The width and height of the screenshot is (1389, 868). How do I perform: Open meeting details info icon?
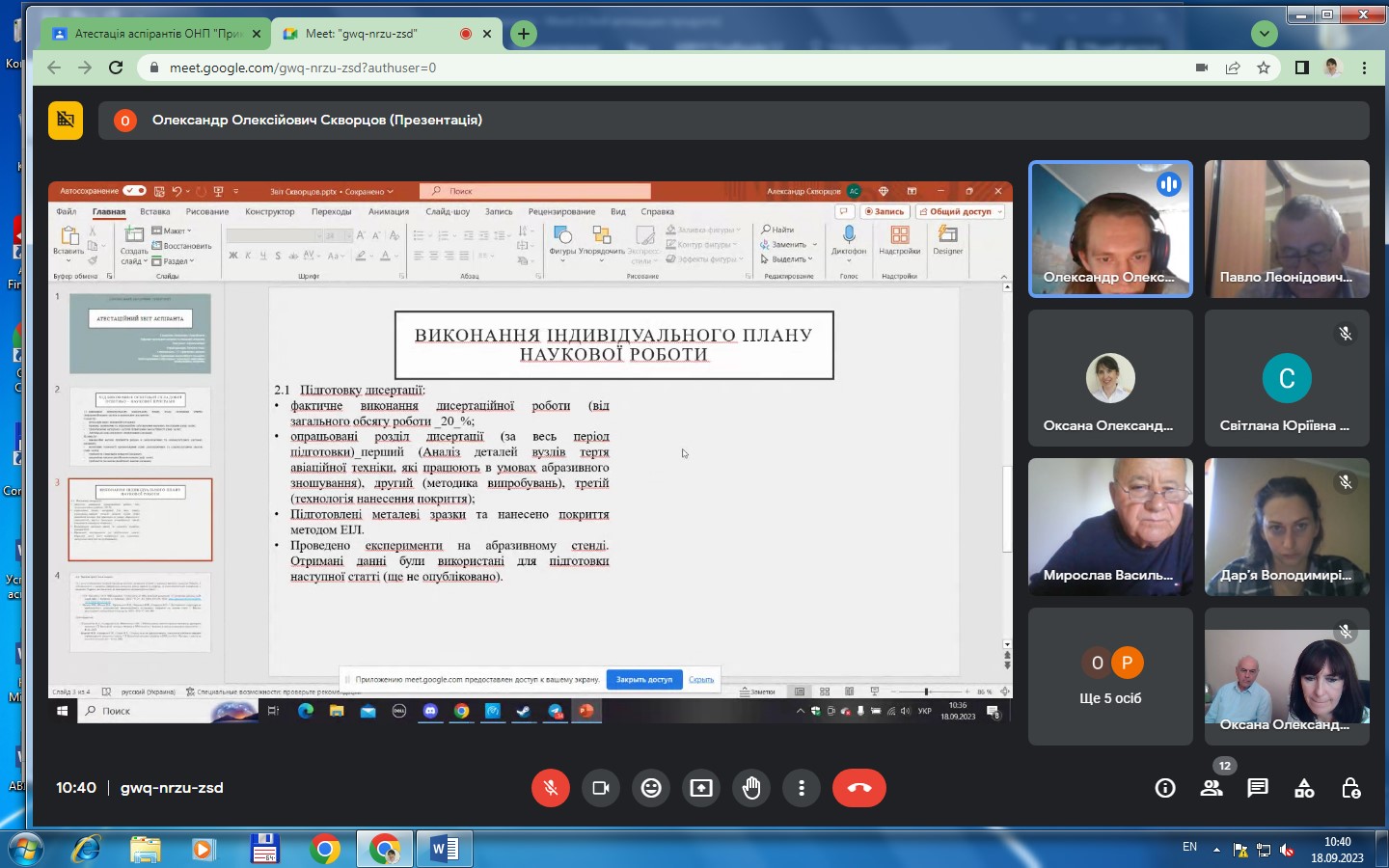tap(1165, 788)
